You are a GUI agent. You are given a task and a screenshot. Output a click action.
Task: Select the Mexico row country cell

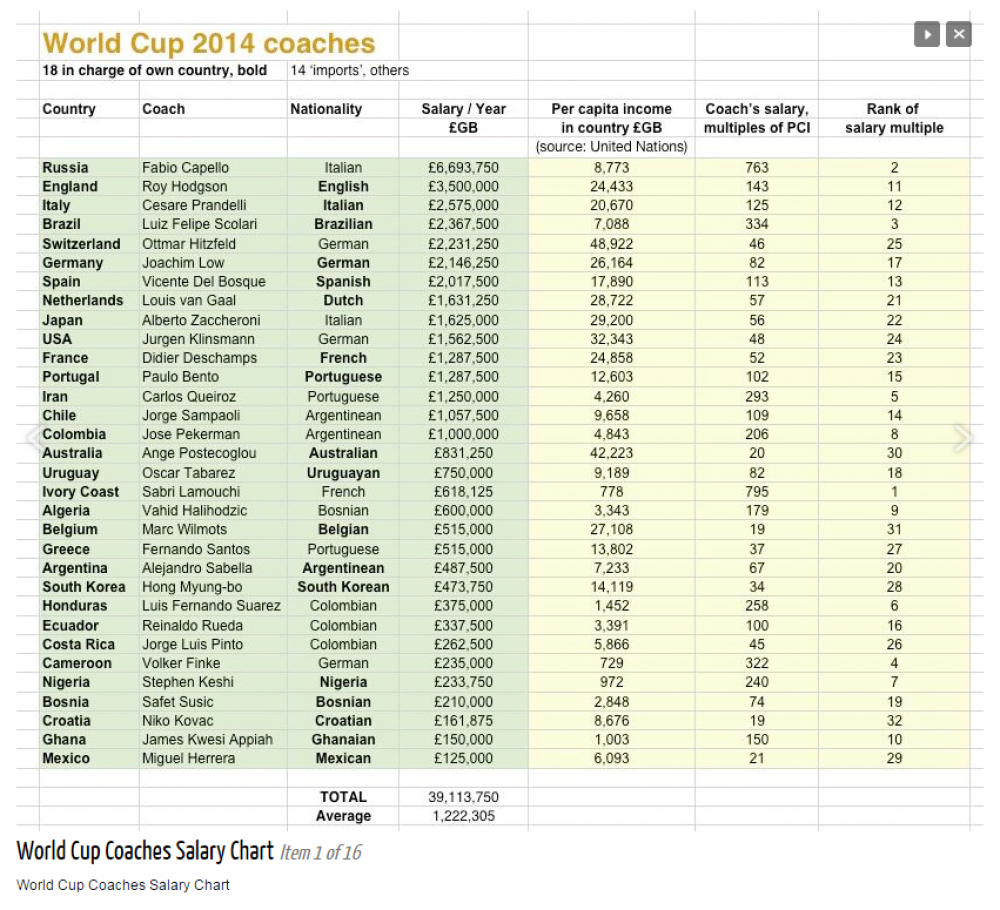click(66, 758)
